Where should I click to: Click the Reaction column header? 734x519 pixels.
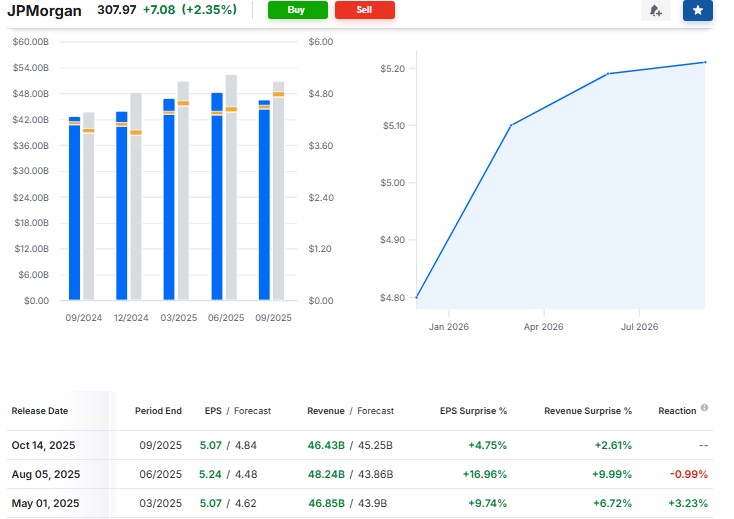[677, 411]
